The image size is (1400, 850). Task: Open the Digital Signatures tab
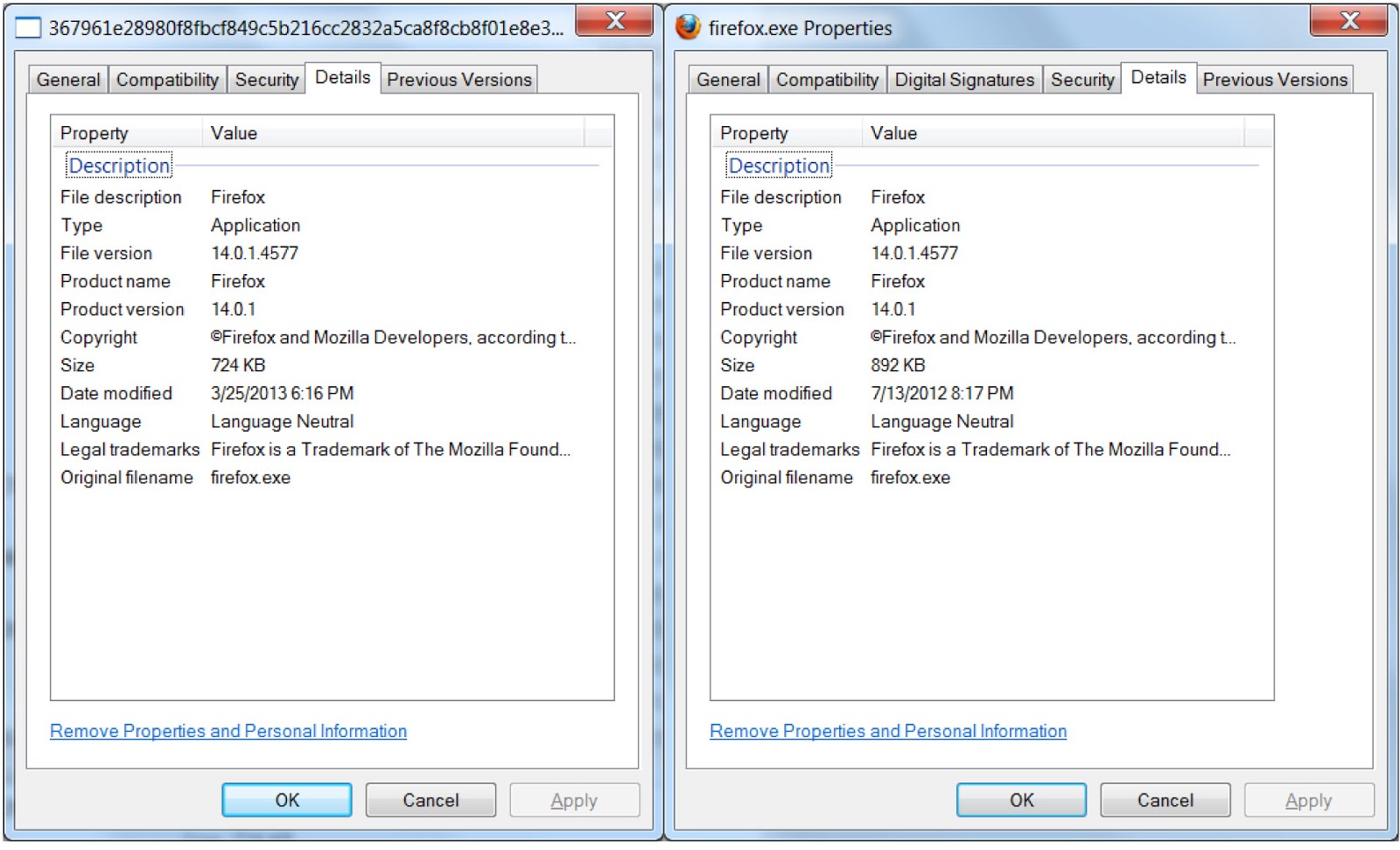964,80
